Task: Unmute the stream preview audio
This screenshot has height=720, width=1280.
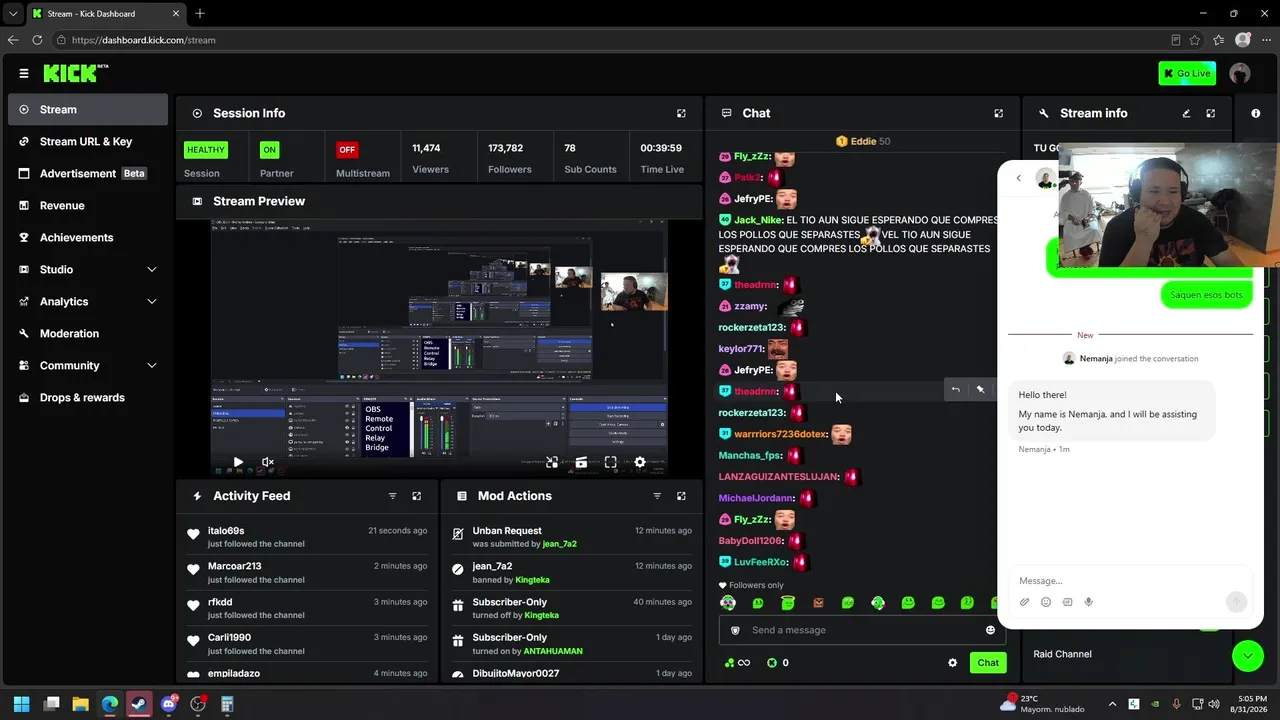Action: (267, 462)
